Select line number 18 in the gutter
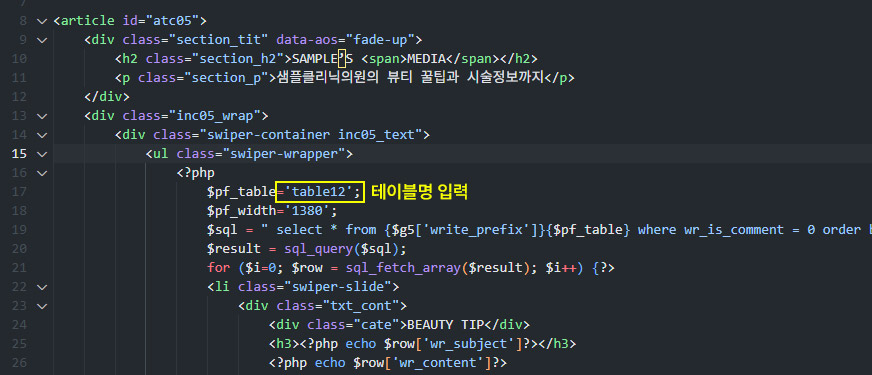 pyautogui.click(x=19, y=211)
